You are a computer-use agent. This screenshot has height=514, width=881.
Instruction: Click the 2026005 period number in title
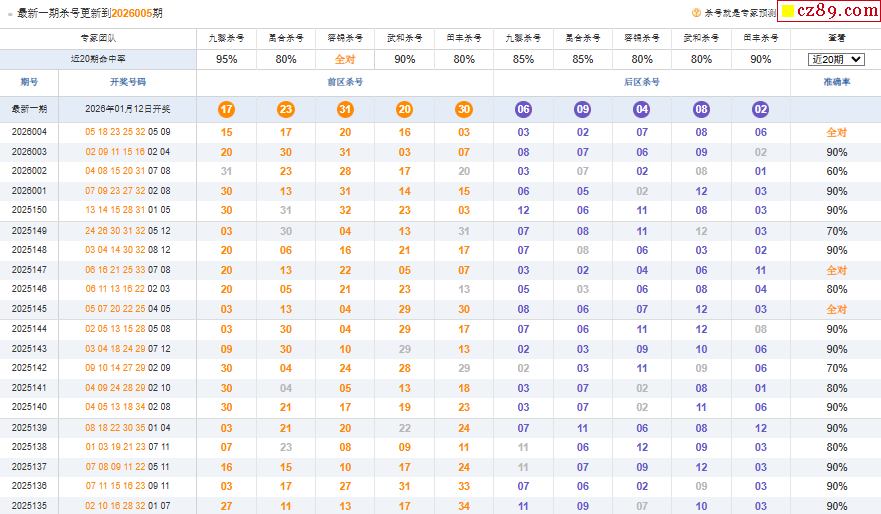(132, 13)
